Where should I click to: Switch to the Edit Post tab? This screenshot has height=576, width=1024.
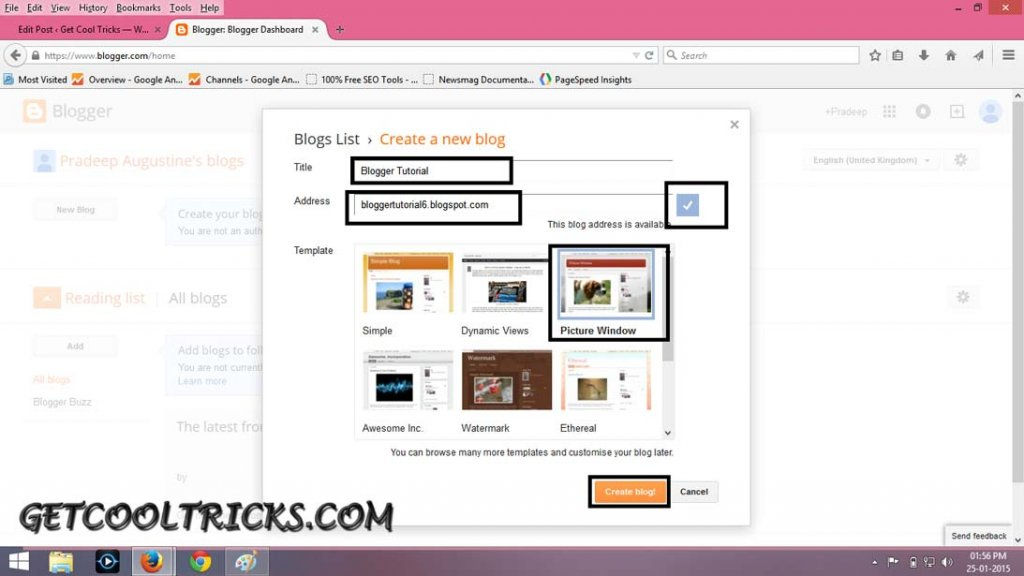83,29
